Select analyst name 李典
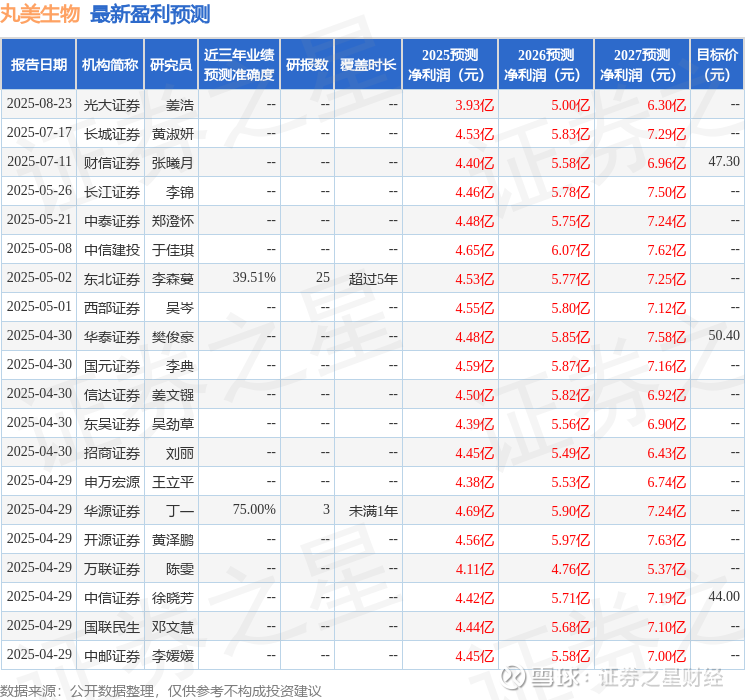The image size is (745, 700). coord(180,366)
